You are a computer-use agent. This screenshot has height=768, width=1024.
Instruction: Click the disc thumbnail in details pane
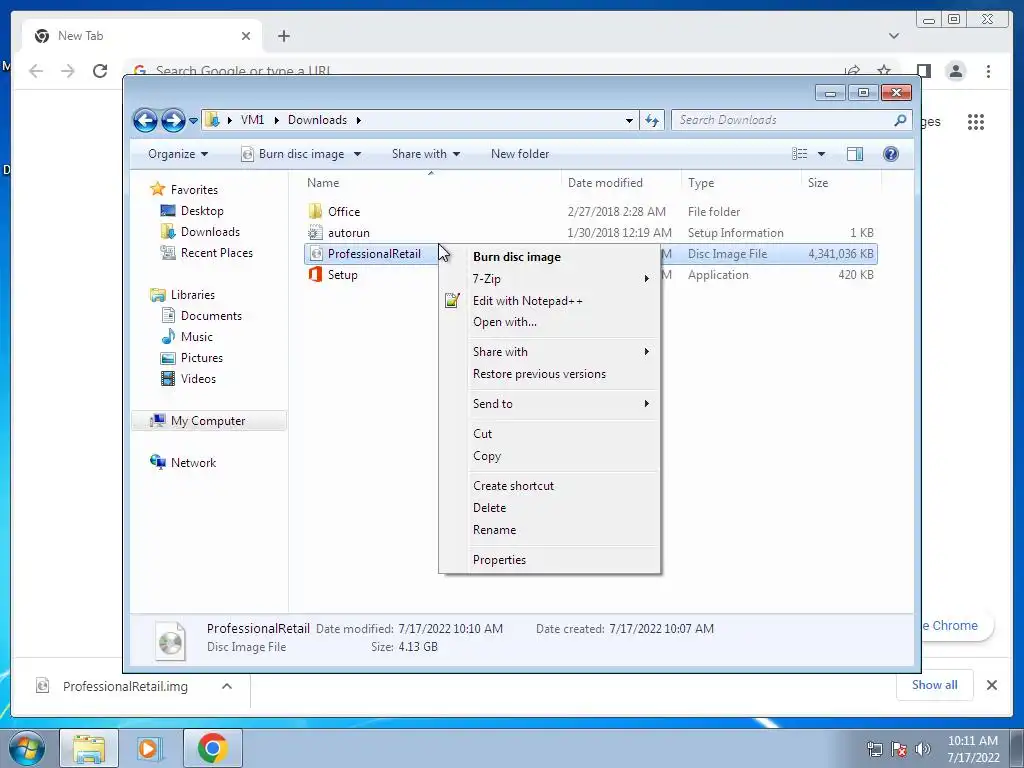point(170,640)
